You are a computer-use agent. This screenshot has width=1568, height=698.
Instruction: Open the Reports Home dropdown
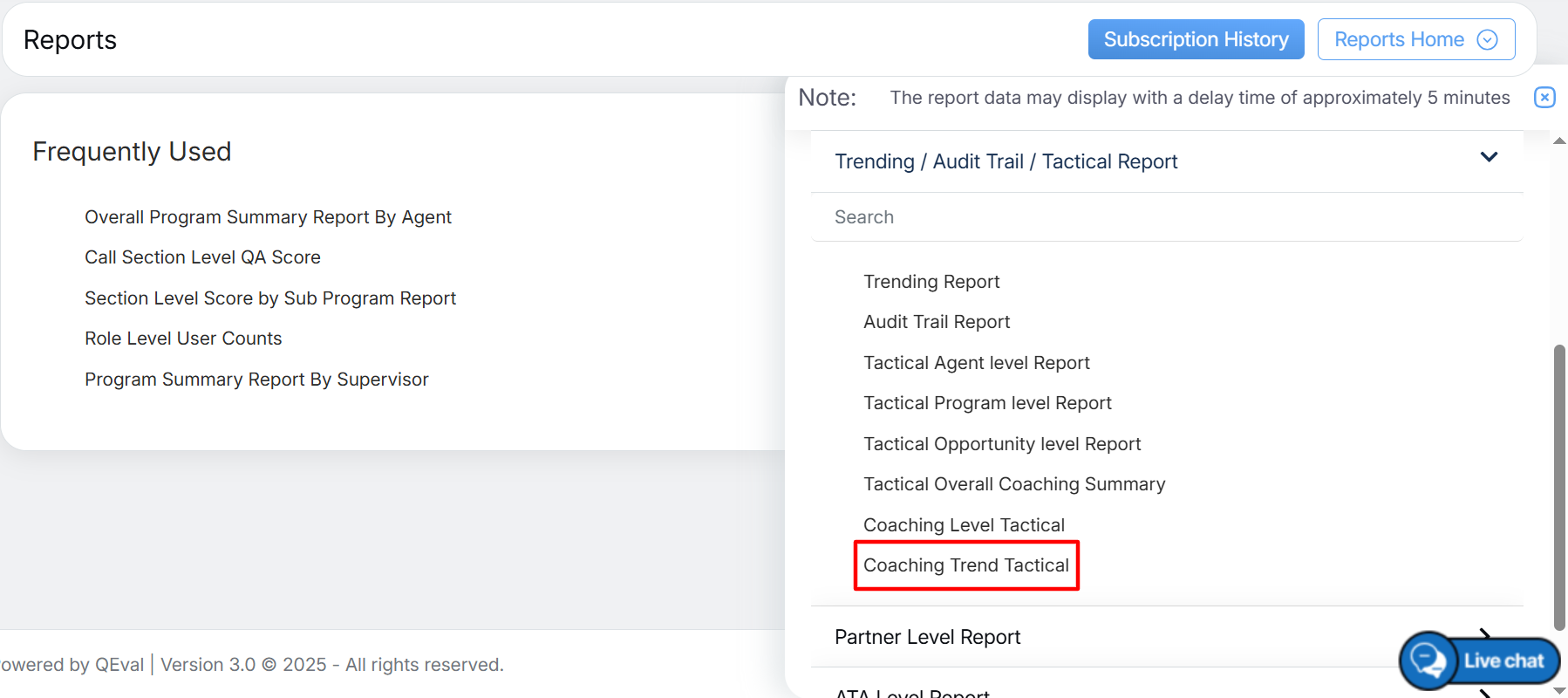click(x=1415, y=39)
